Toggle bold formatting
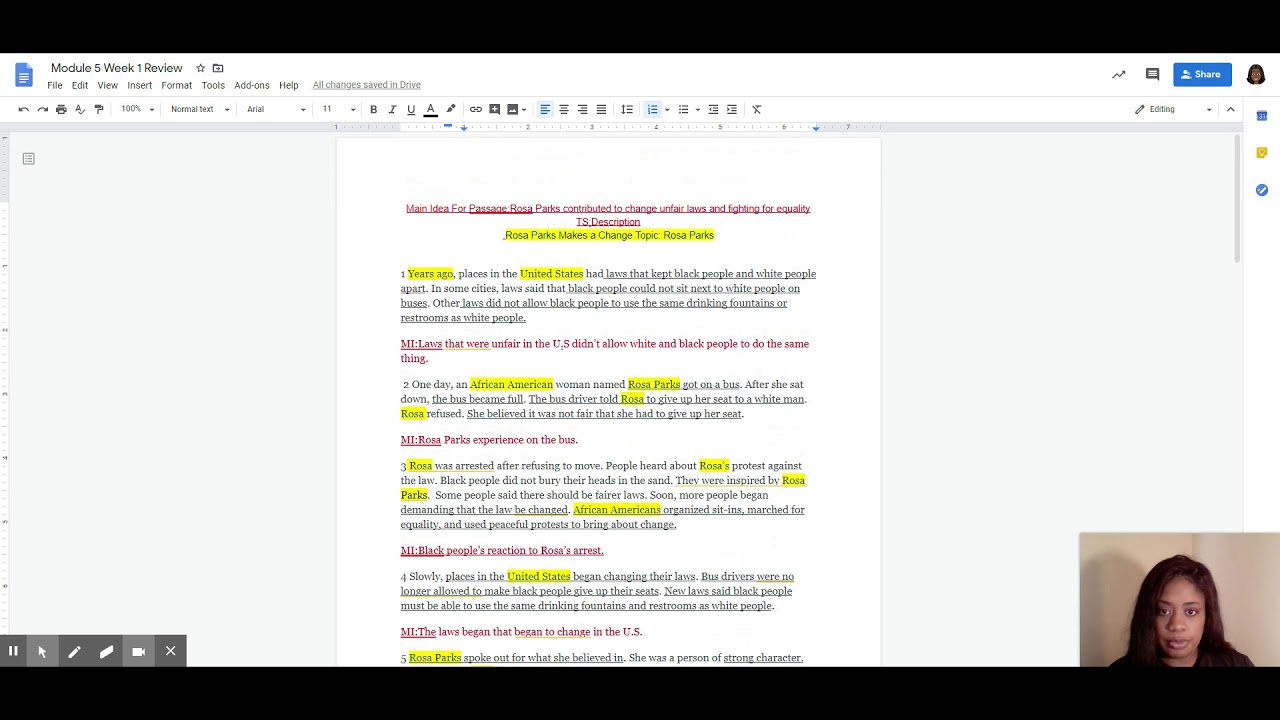The width and height of the screenshot is (1280, 720). 373,109
